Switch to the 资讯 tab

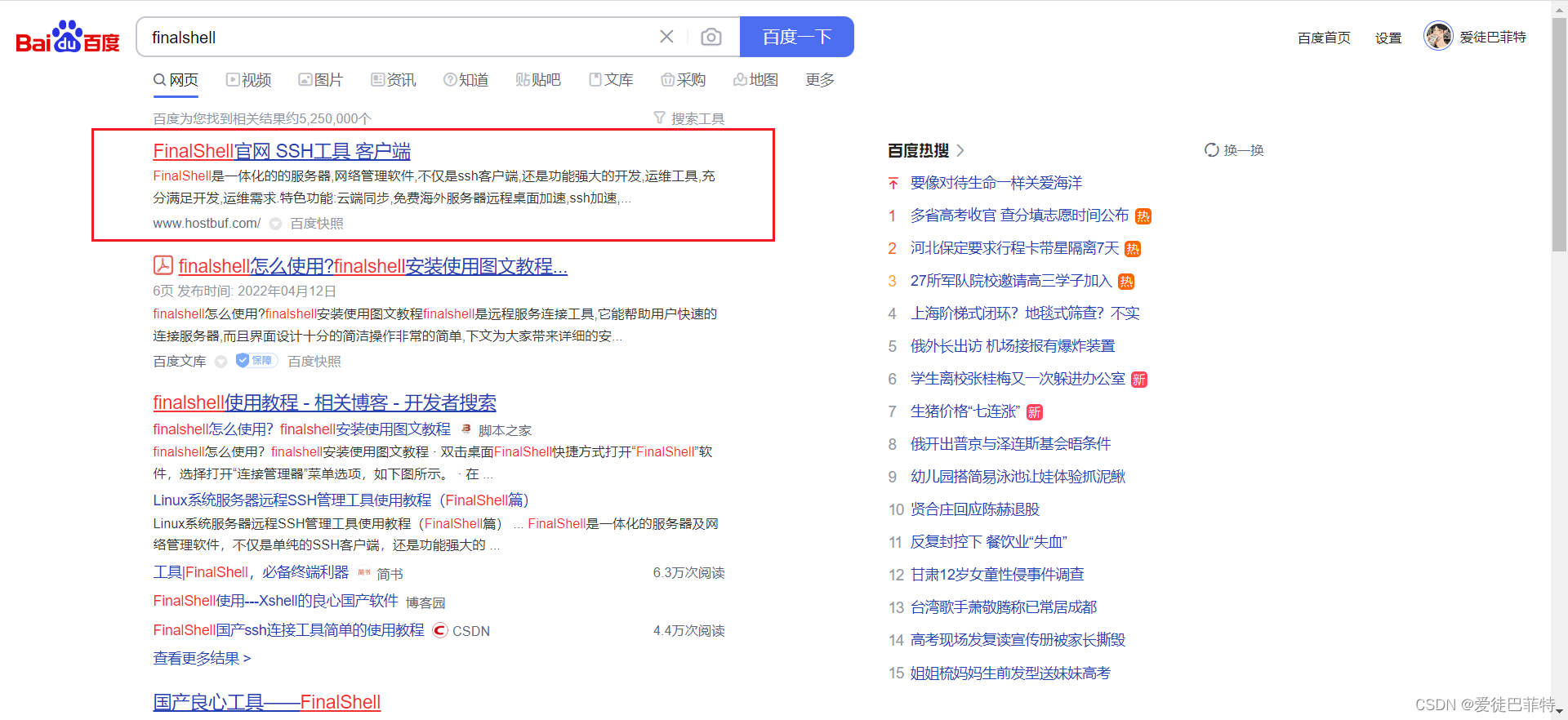(393, 80)
